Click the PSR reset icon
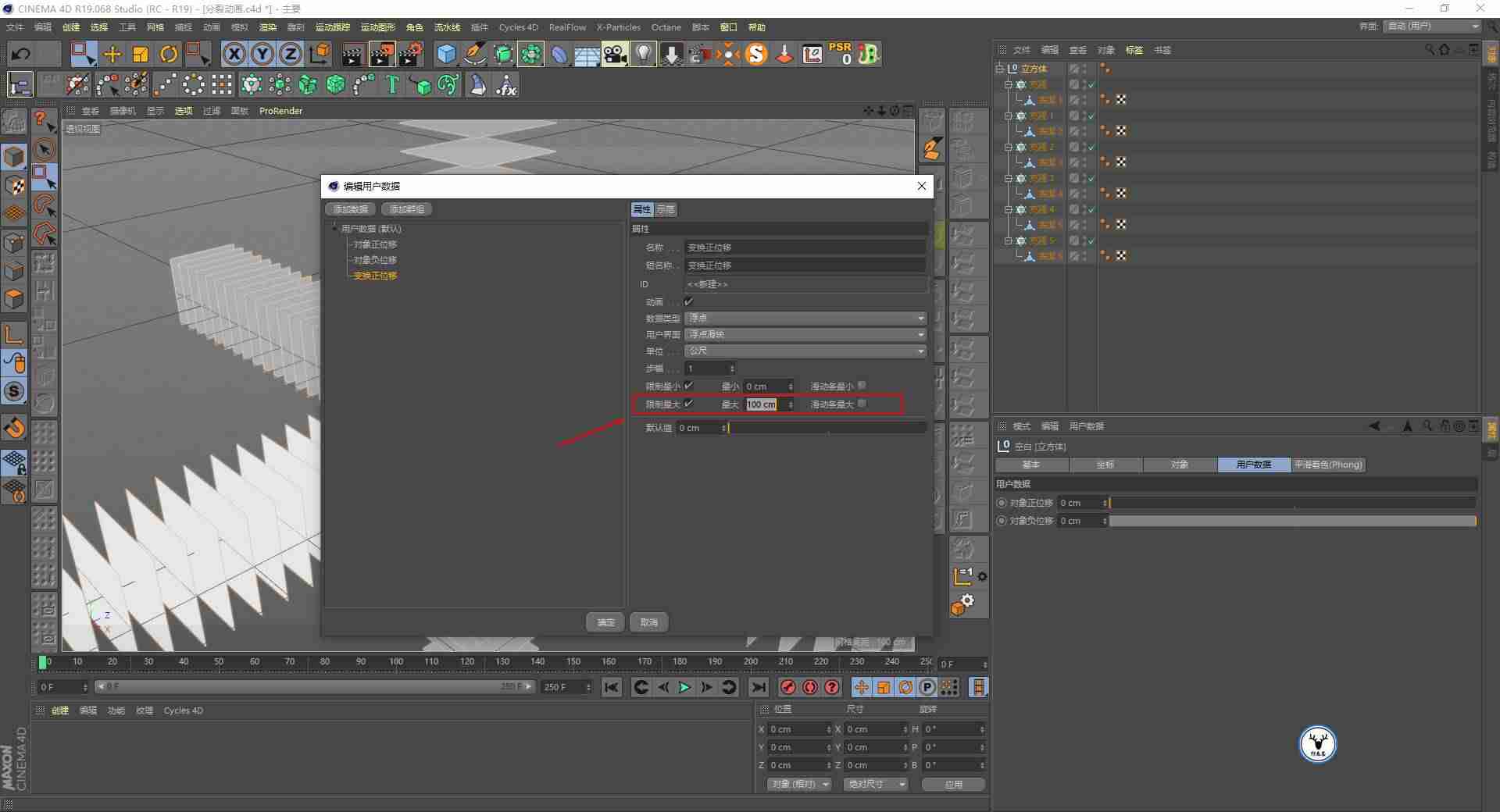The image size is (1500, 812). click(x=841, y=54)
